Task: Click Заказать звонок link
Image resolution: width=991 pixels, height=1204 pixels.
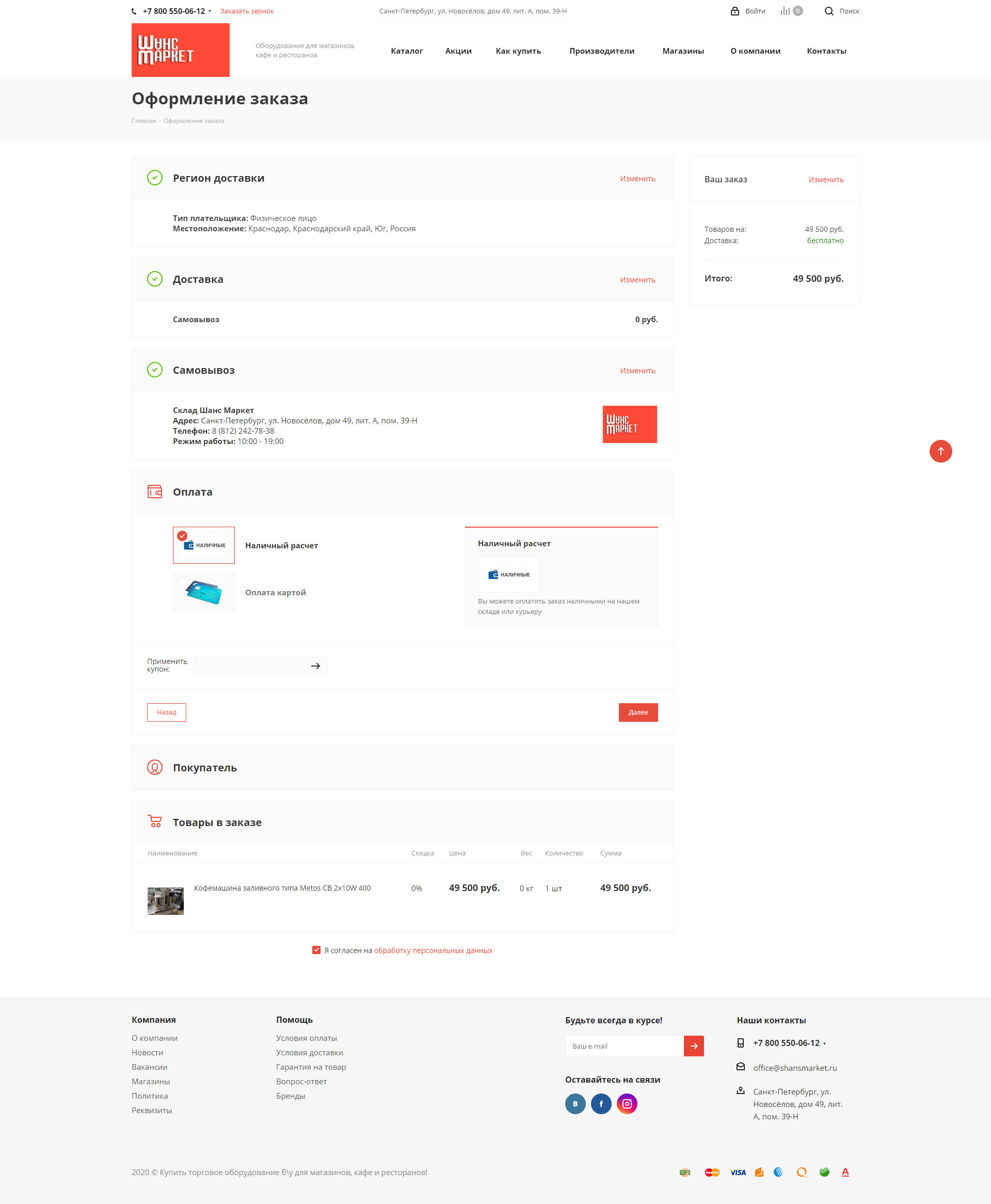Action: tap(247, 11)
